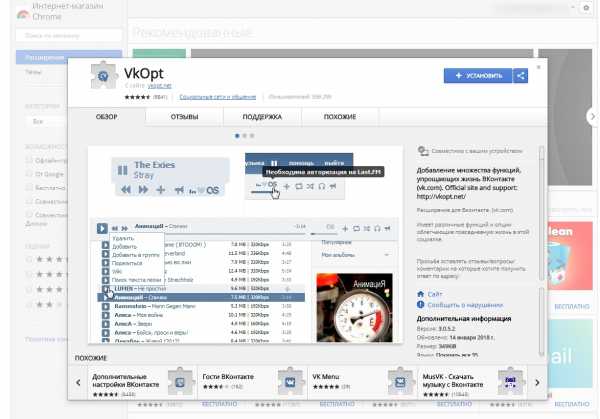Image resolution: width=600 pixels, height=419 pixels.
Task: Toggle the Бесплатно checkbox
Action: click(x=29, y=187)
